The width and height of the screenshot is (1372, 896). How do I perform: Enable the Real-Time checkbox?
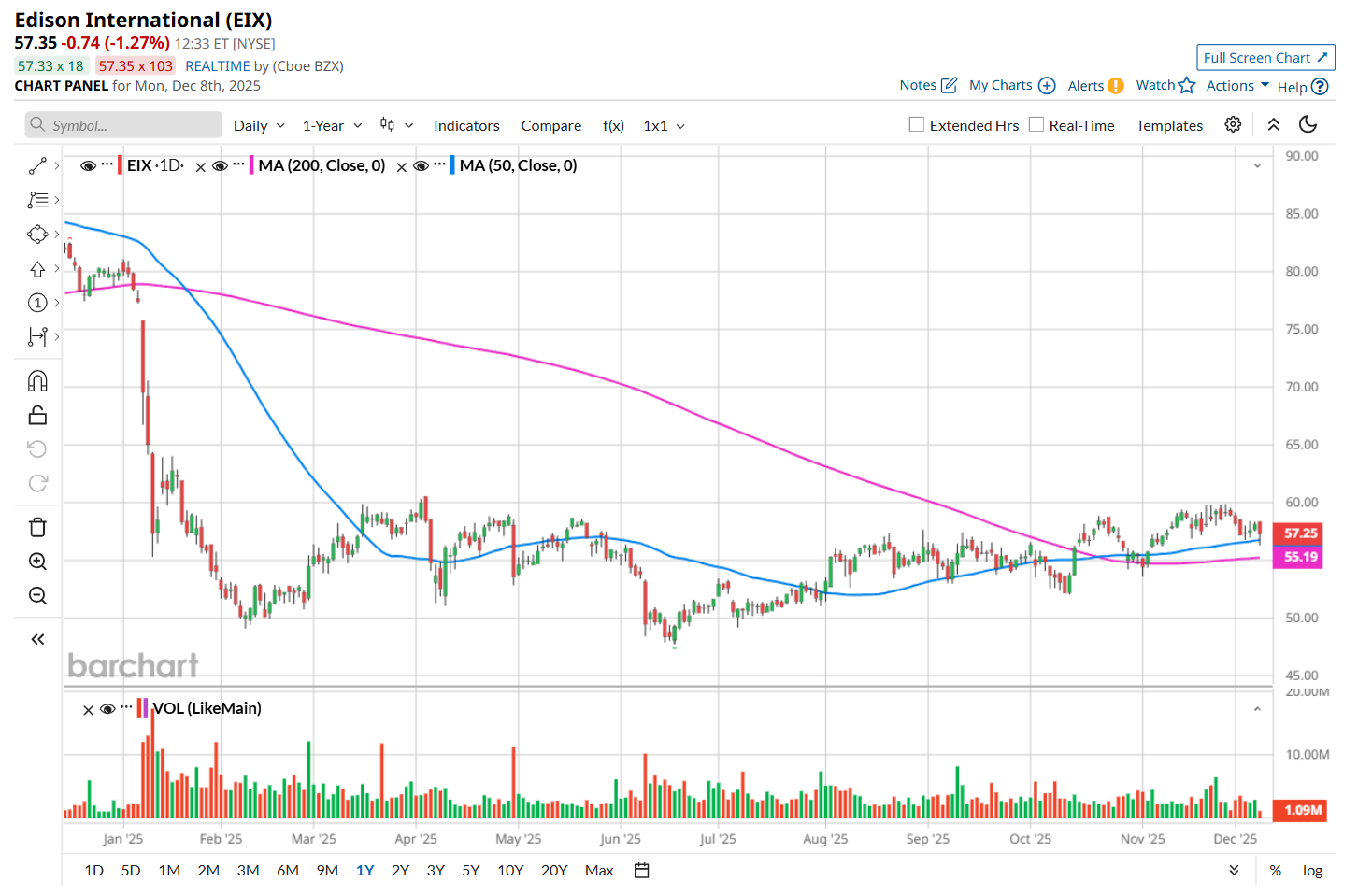point(1036,125)
